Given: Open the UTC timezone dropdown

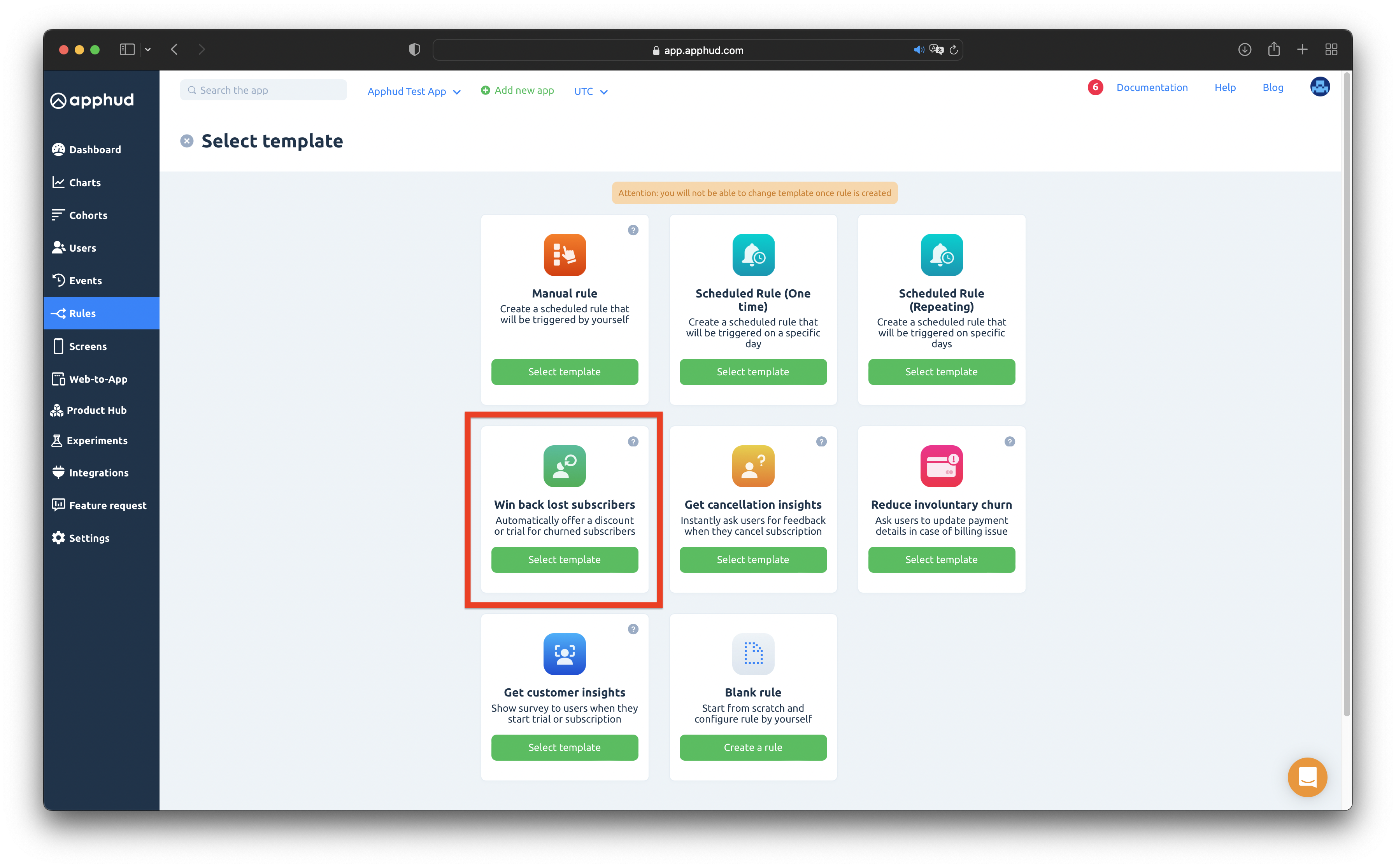Looking at the screenshot, I should coord(590,91).
